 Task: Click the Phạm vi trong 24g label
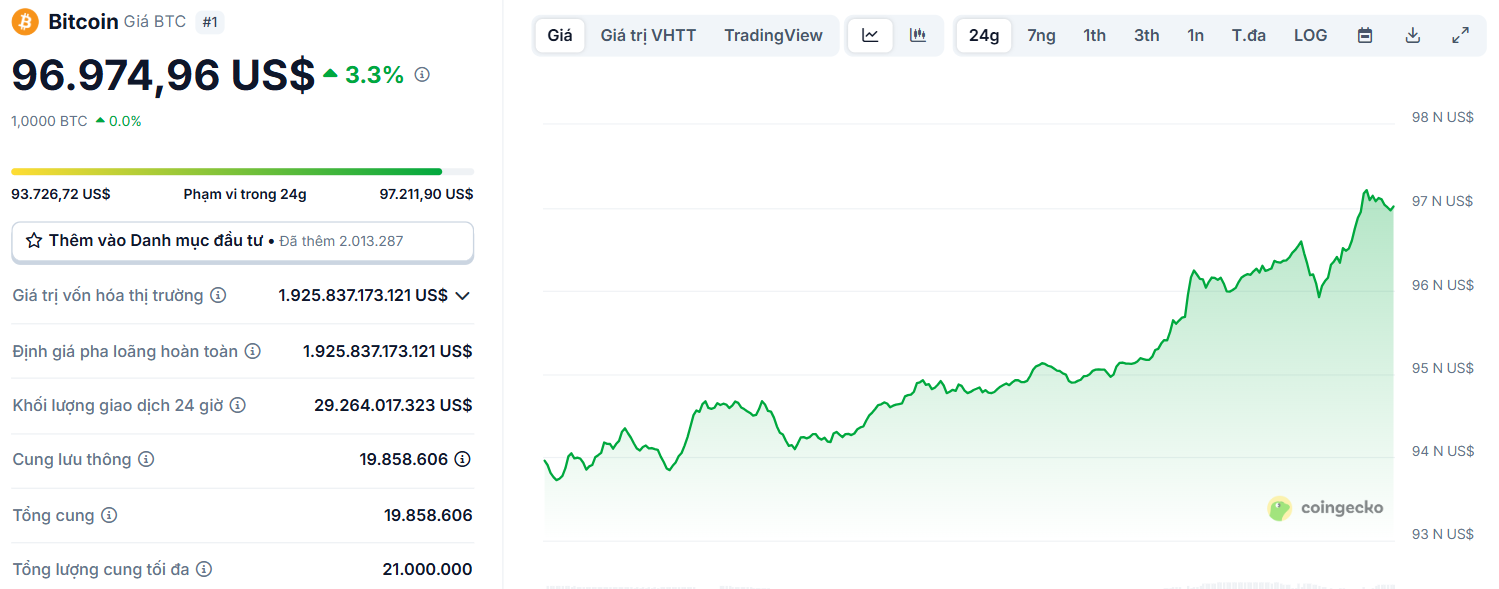[x=245, y=194]
